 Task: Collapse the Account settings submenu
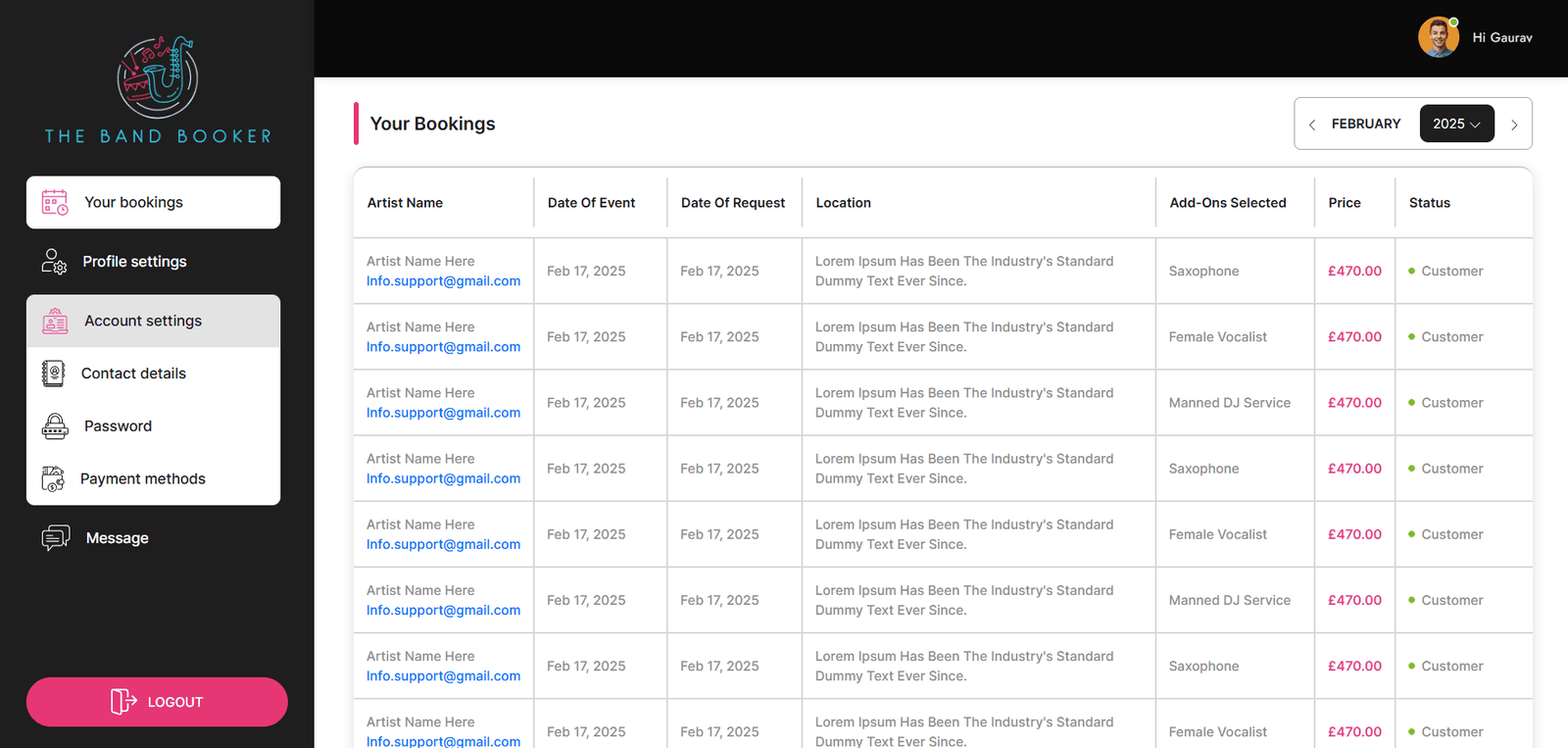click(153, 321)
